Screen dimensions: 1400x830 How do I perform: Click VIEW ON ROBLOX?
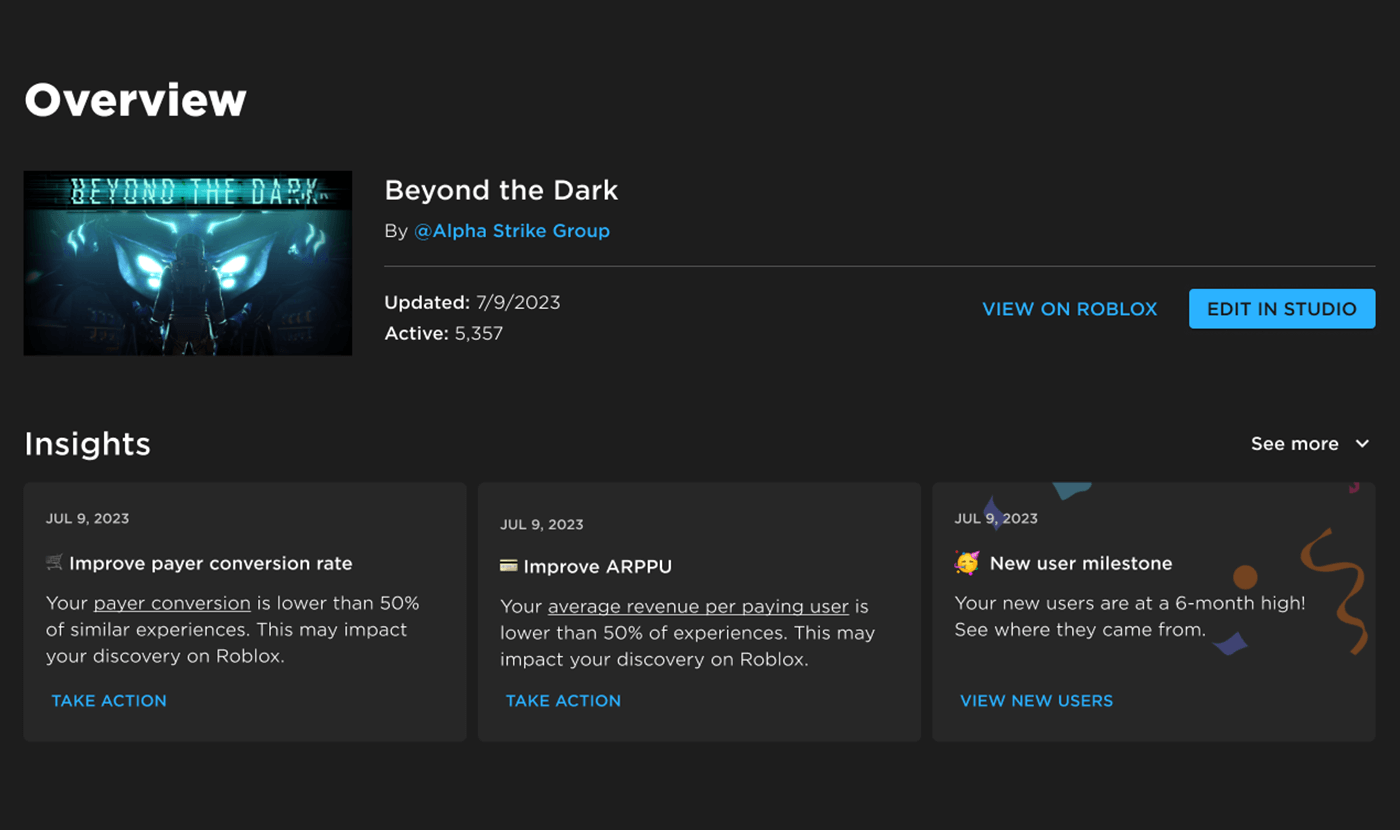point(1069,309)
